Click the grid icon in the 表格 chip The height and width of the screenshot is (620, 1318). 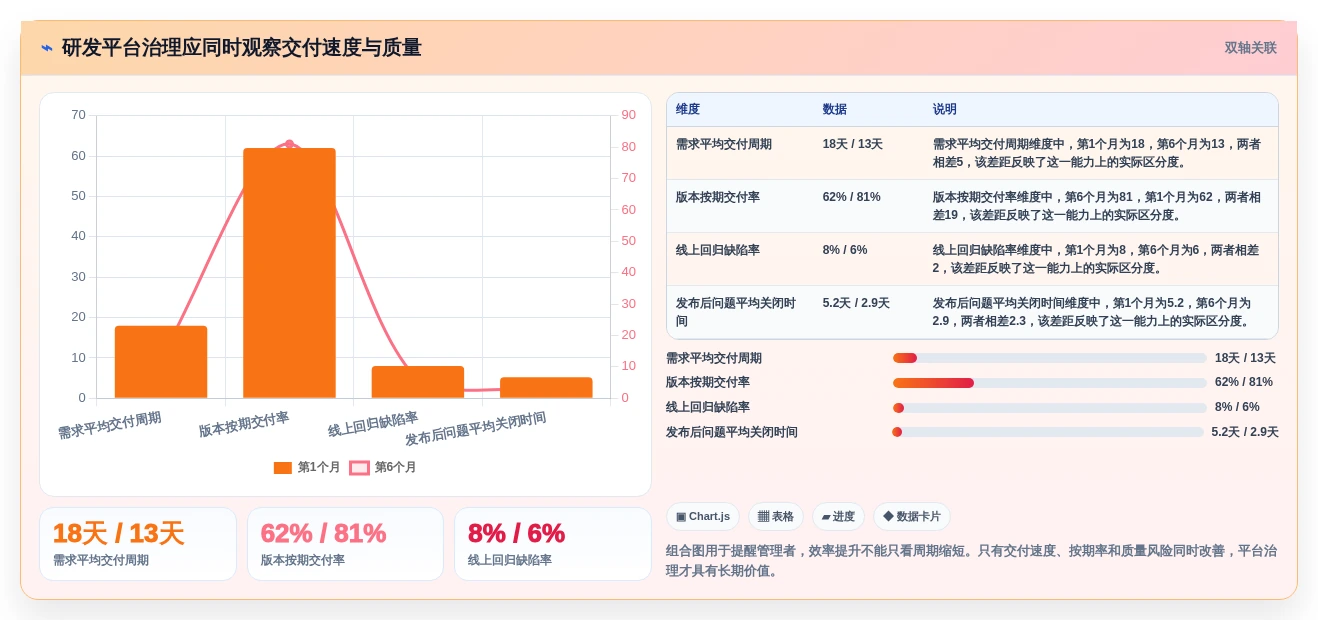coord(763,517)
